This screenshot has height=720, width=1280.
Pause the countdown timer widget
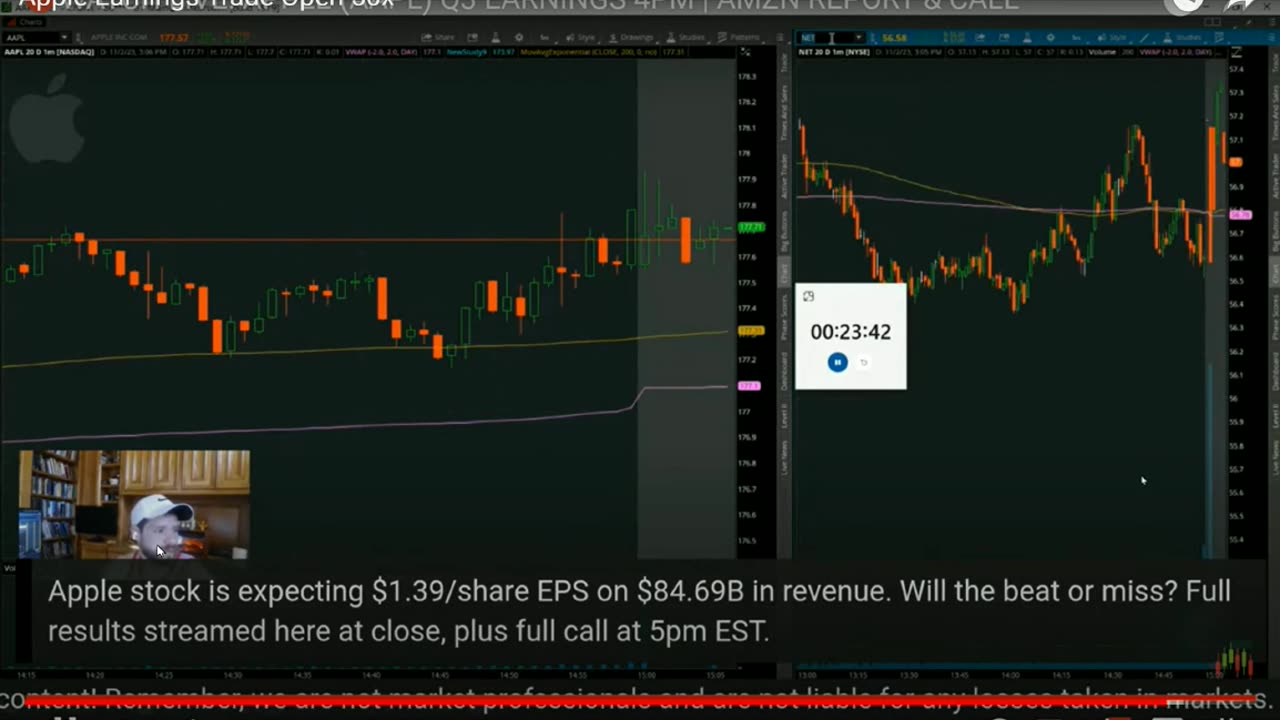(x=838, y=362)
